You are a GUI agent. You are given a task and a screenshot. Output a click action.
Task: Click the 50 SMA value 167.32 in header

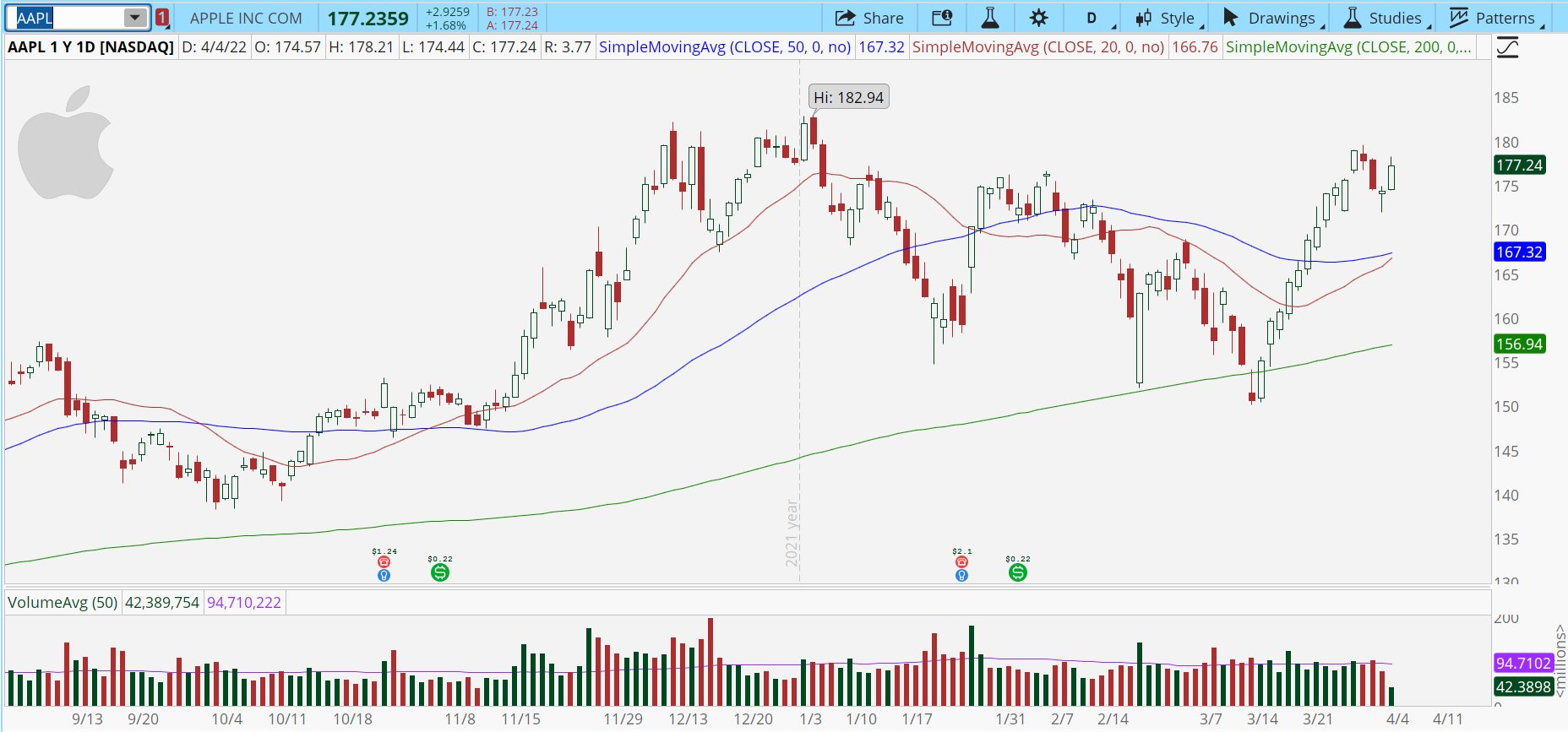pyautogui.click(x=881, y=47)
